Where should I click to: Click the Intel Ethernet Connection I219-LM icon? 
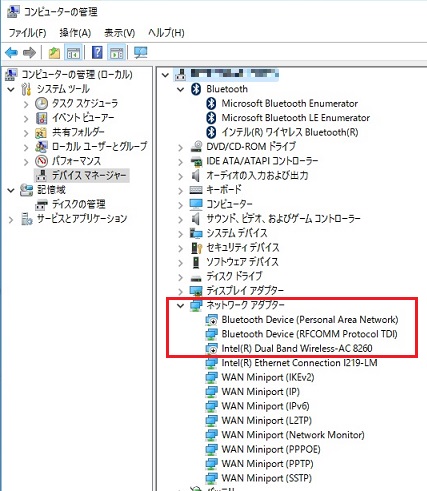[x=211, y=363]
